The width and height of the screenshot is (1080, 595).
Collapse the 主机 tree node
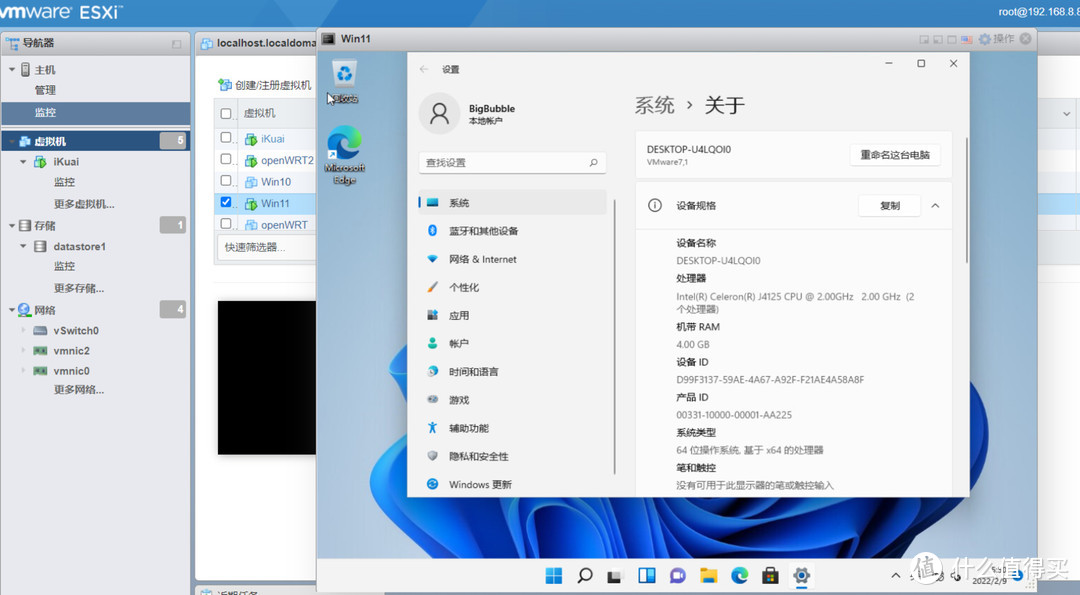12,70
